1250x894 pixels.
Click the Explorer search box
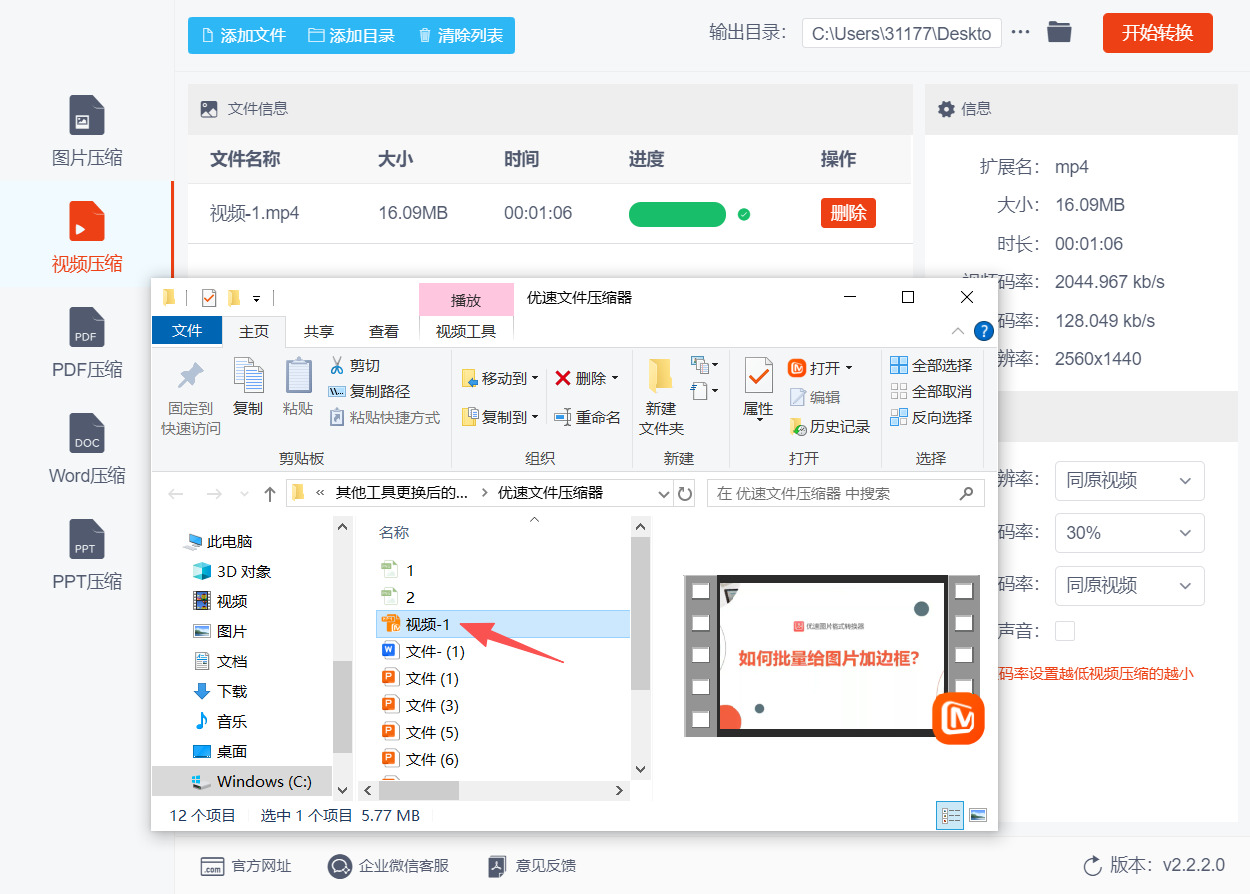(x=845, y=493)
